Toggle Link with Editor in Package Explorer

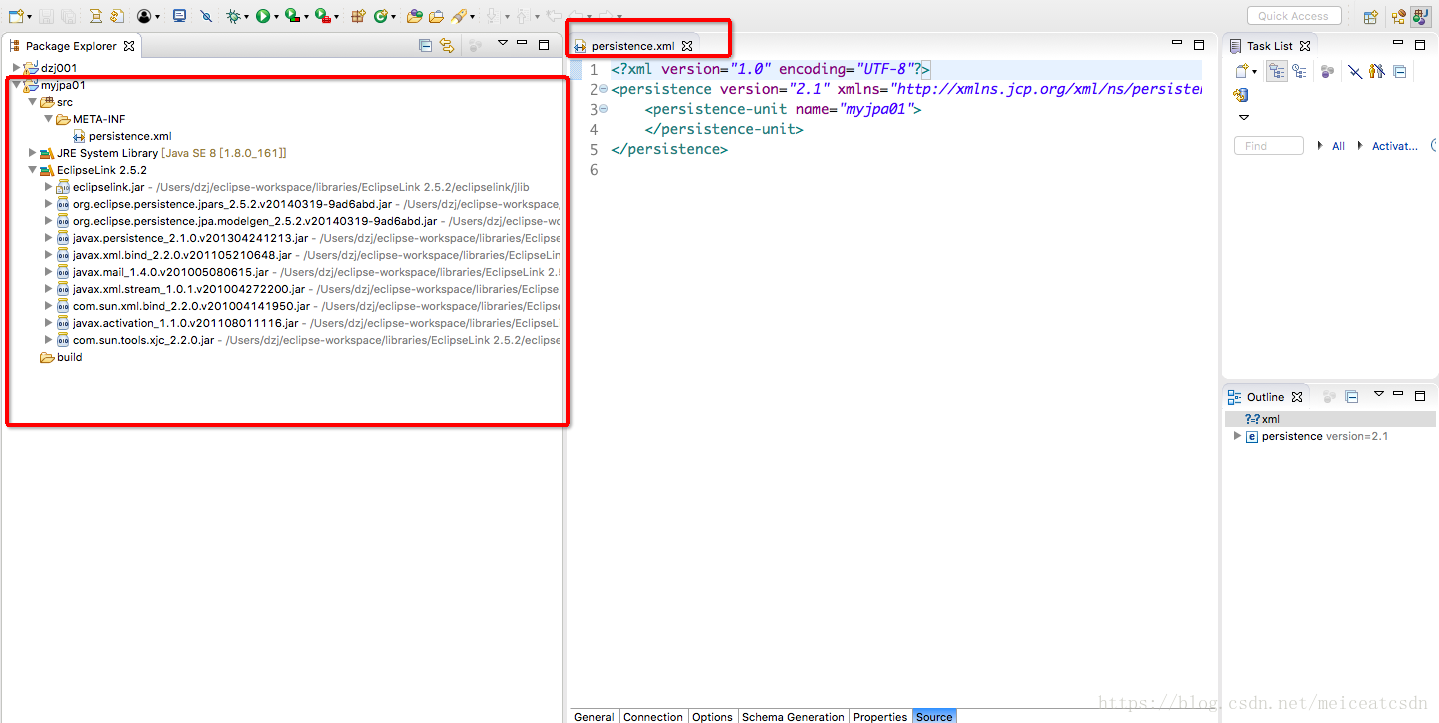pyautogui.click(x=447, y=45)
